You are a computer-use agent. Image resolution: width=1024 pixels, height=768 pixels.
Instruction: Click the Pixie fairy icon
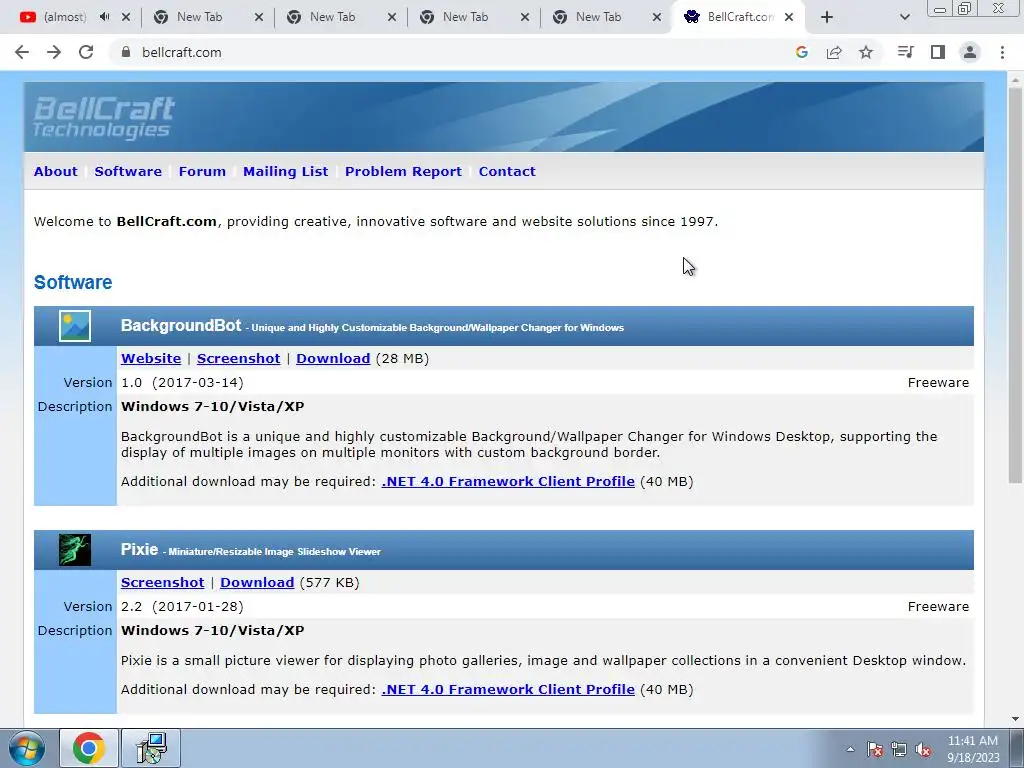(x=75, y=550)
